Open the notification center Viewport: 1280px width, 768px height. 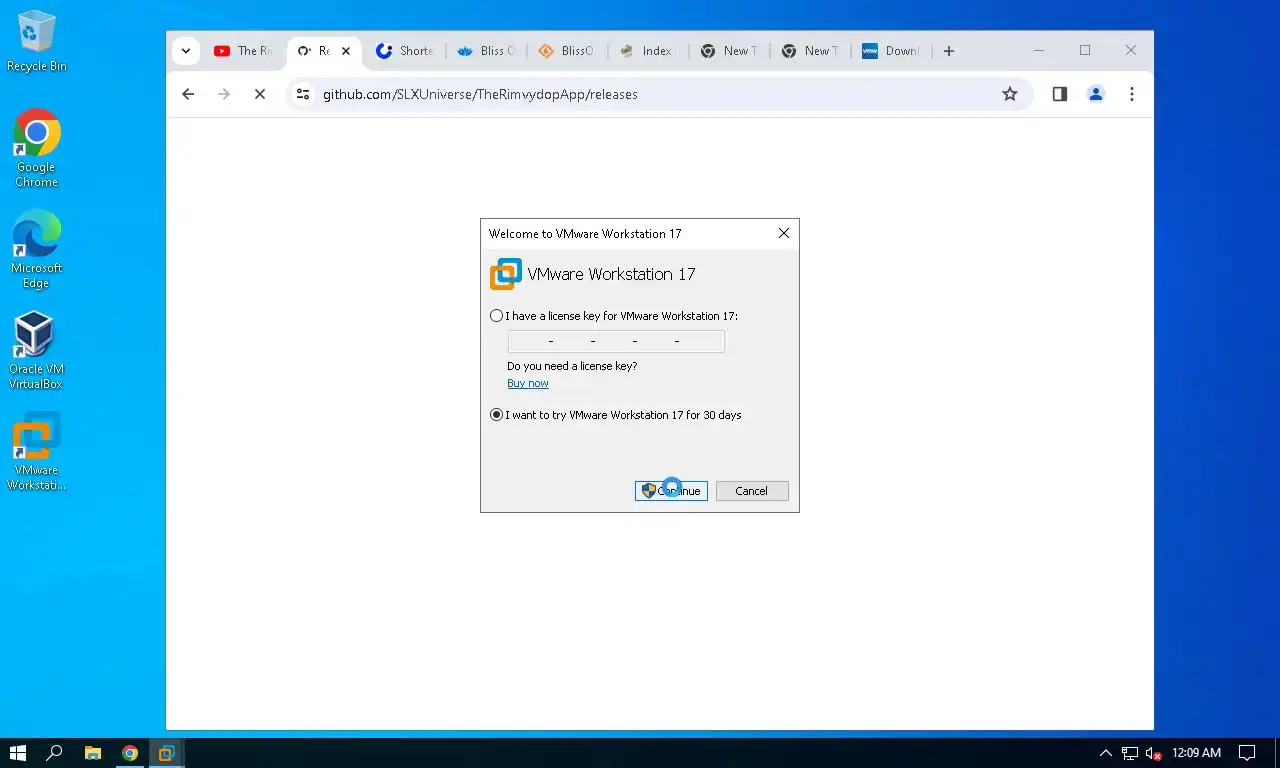point(1247,753)
